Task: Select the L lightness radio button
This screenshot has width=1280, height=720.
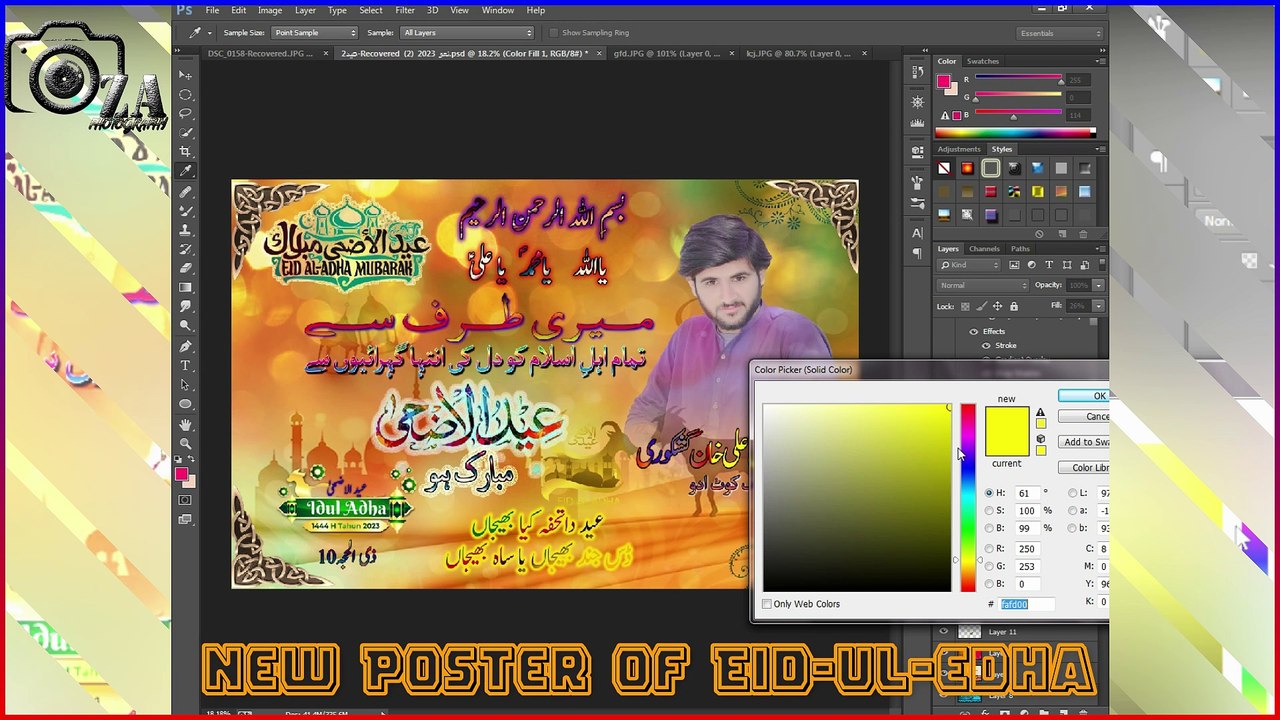Action: (1073, 493)
